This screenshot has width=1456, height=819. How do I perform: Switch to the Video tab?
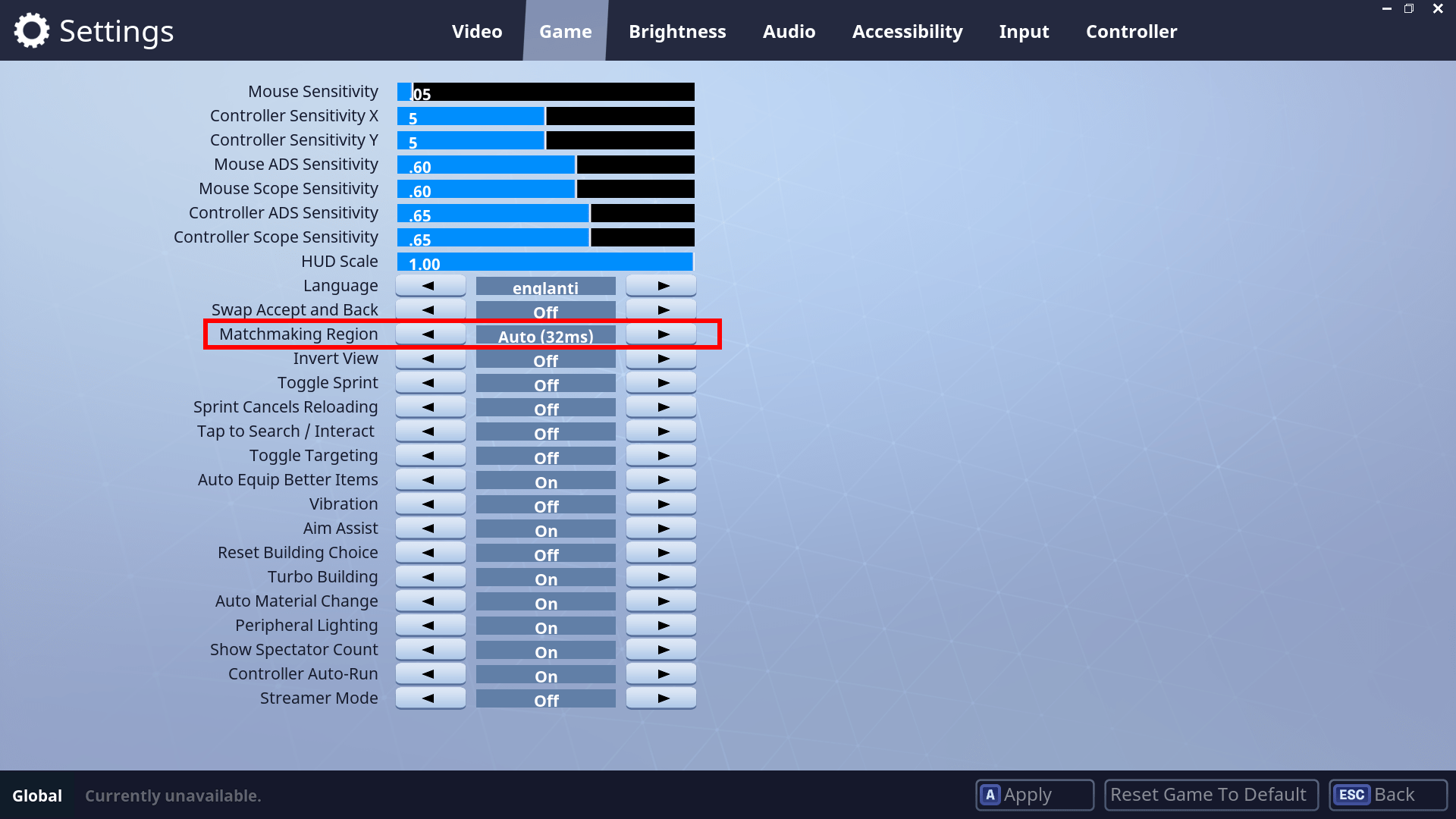pos(476,31)
